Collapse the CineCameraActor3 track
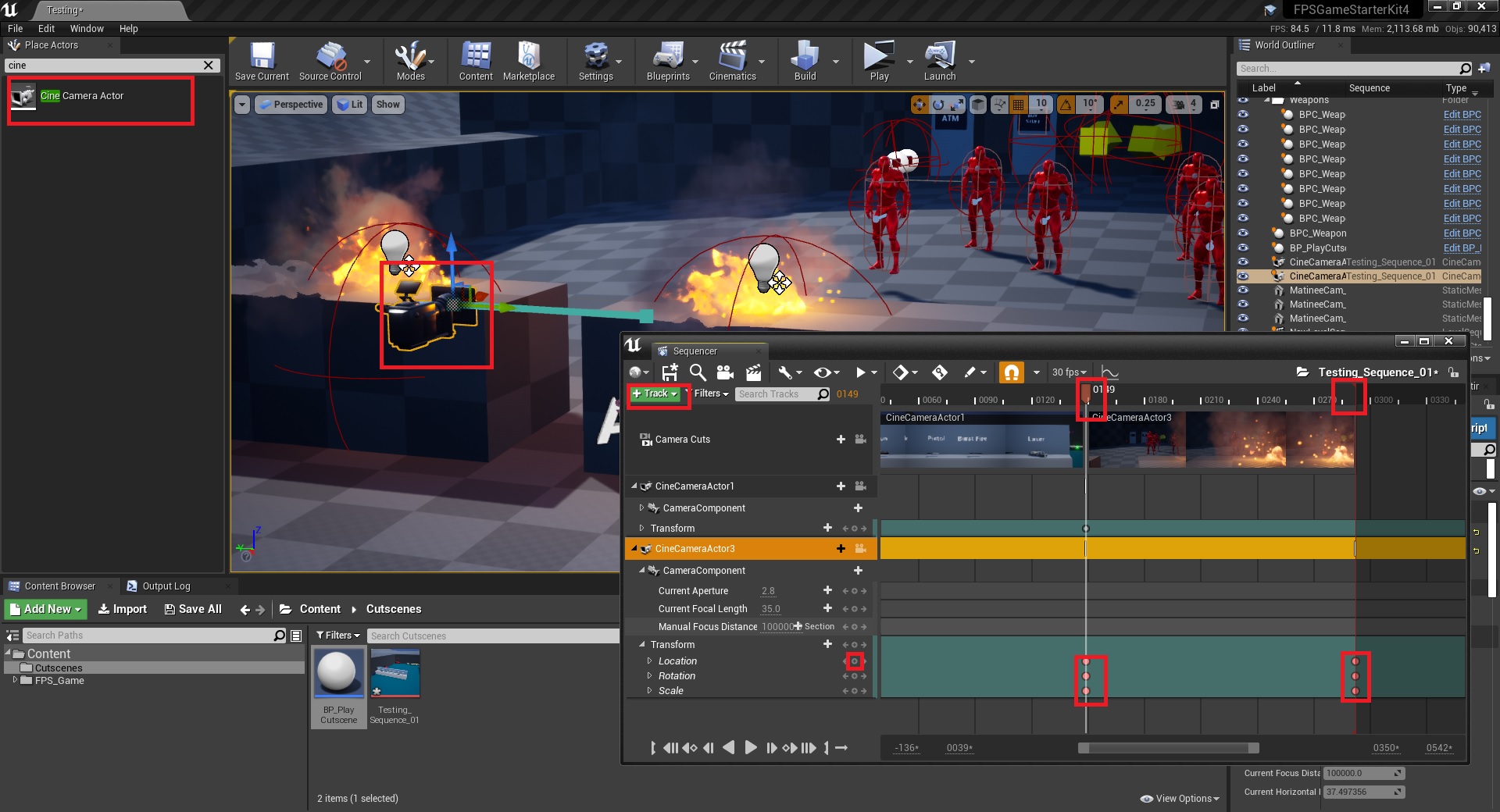This screenshot has height=812, width=1500. click(634, 549)
